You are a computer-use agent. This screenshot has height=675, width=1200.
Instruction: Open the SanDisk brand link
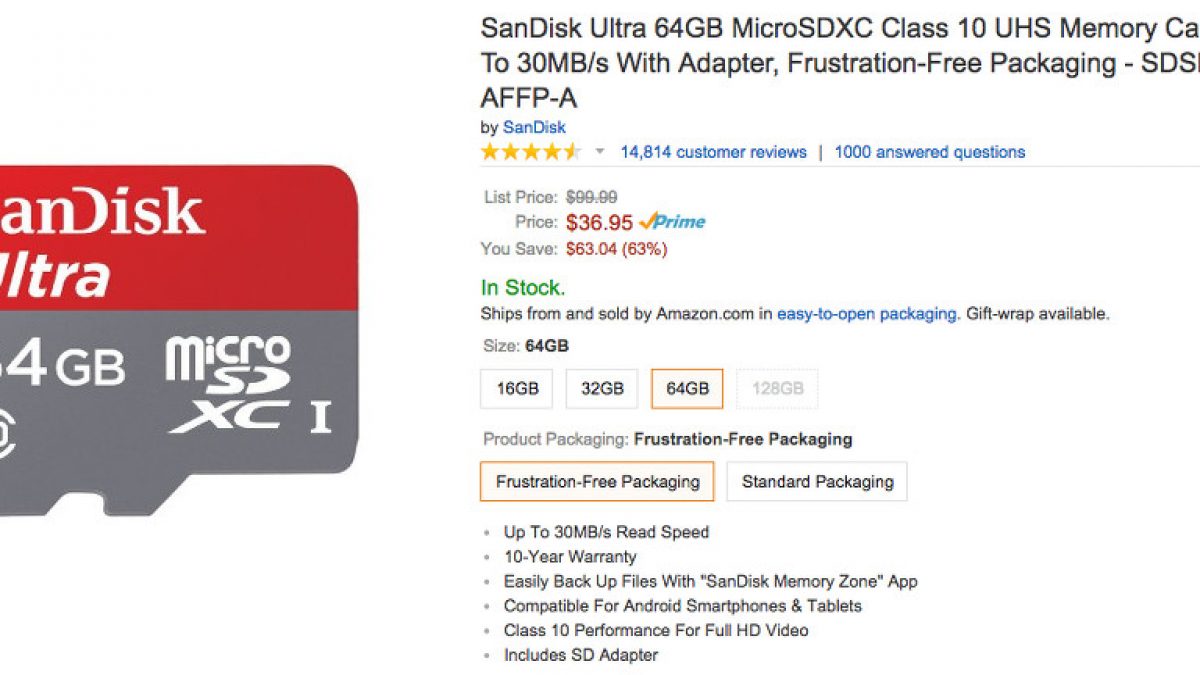point(534,127)
